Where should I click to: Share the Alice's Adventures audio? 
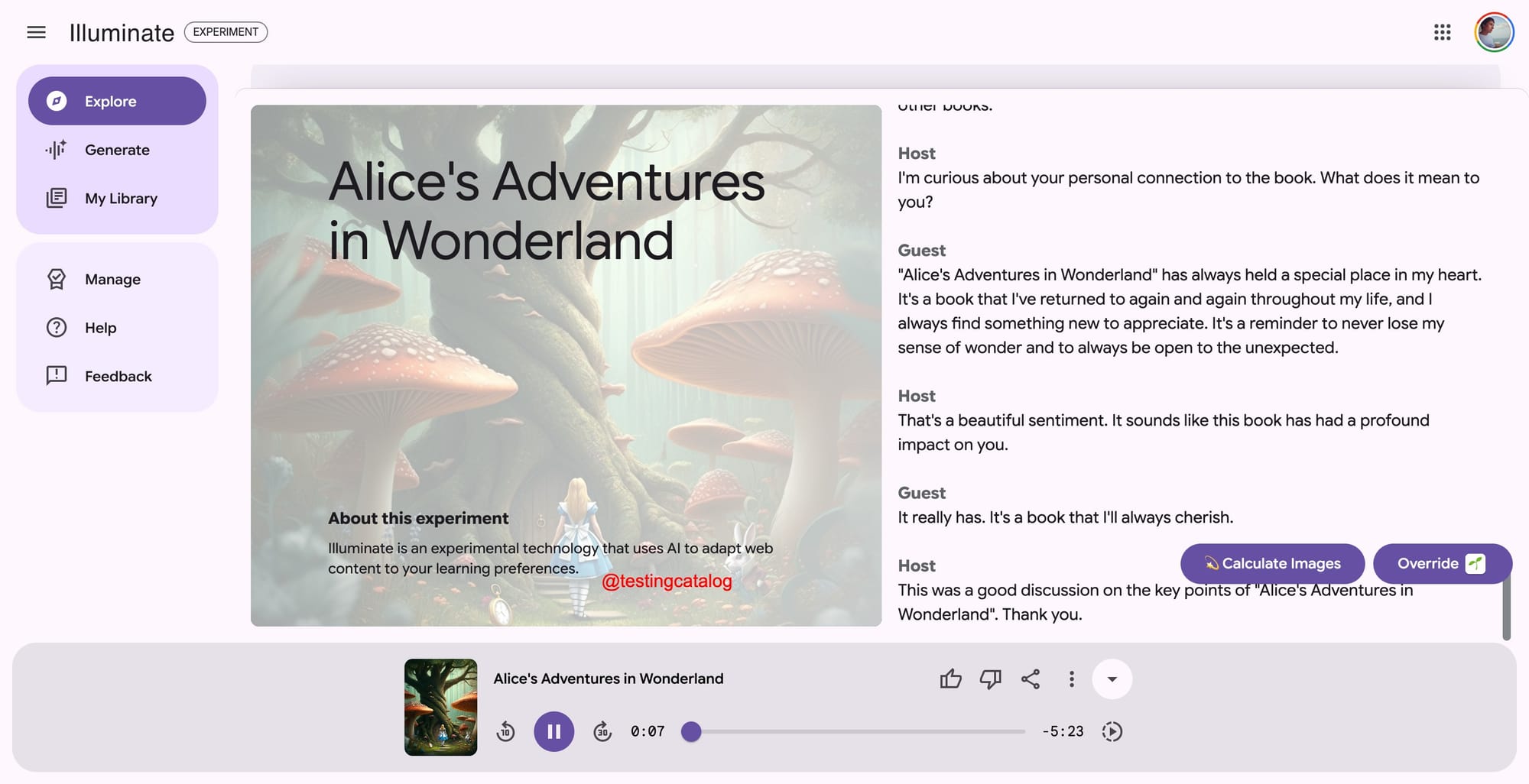coord(1031,679)
